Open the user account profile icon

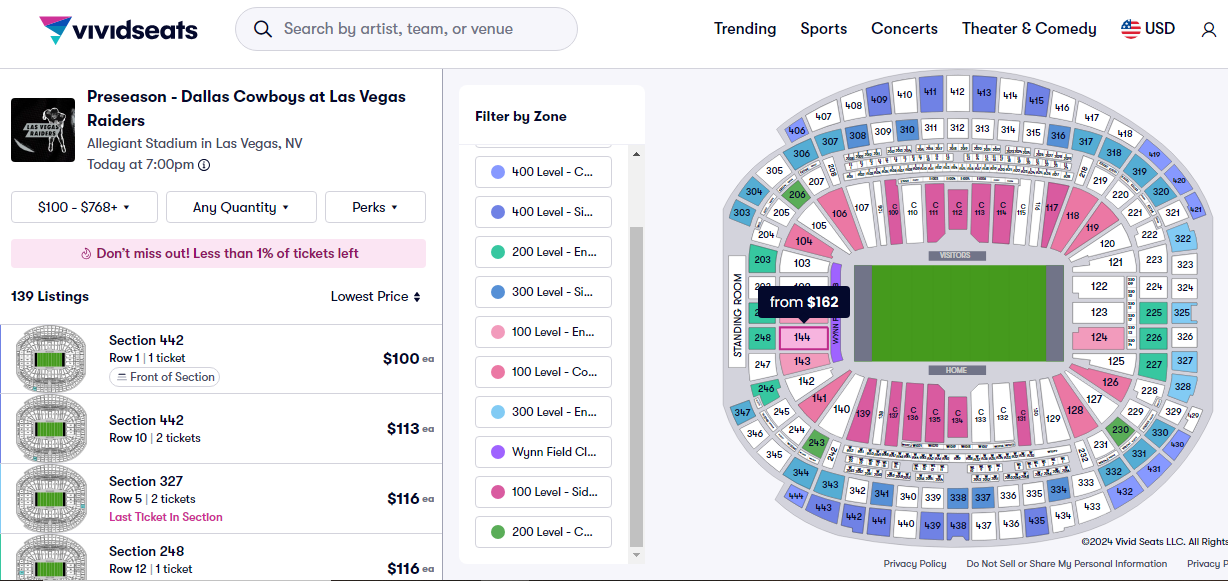(1209, 30)
